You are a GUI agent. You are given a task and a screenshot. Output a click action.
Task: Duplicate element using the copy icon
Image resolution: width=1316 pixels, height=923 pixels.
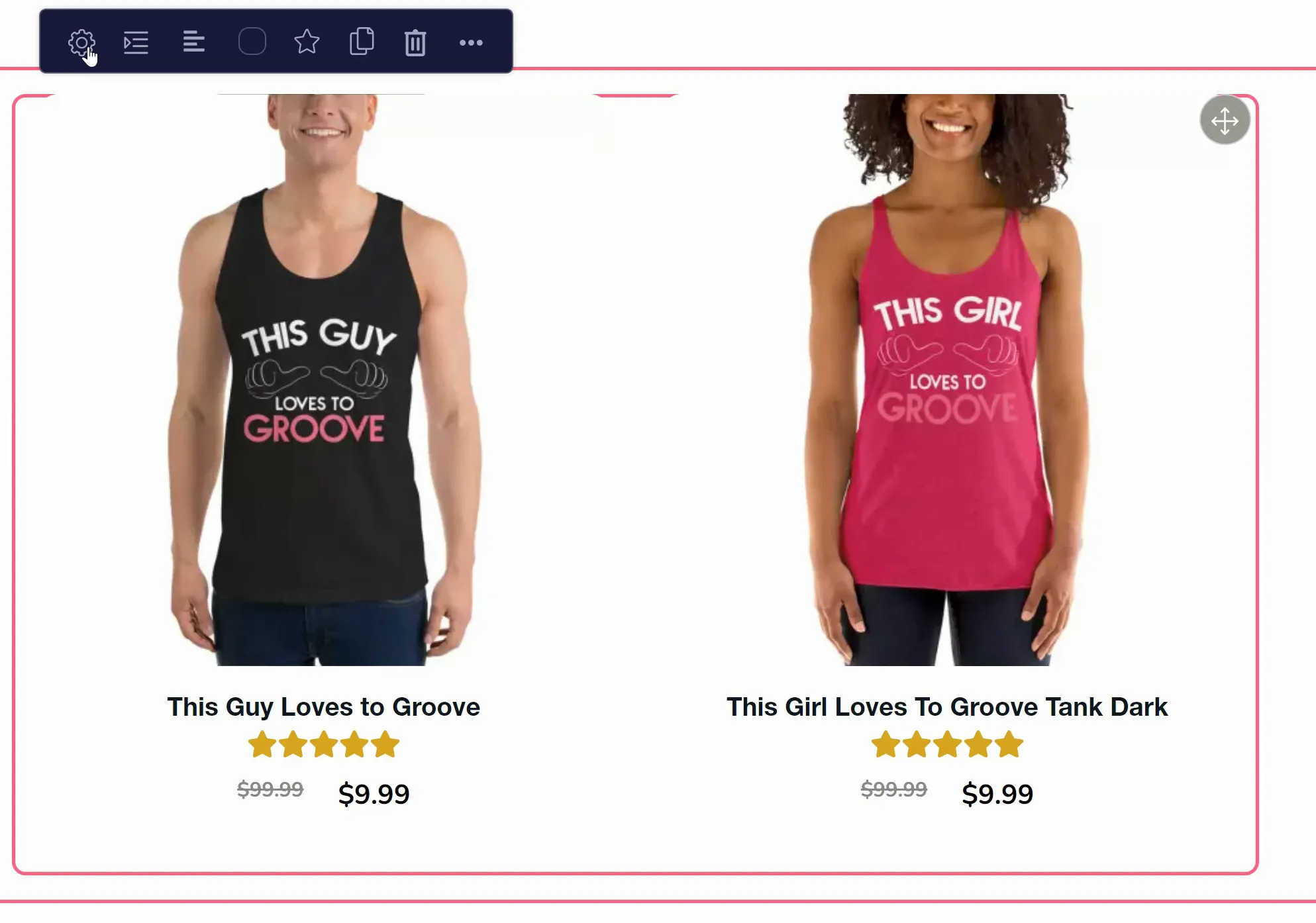point(362,42)
